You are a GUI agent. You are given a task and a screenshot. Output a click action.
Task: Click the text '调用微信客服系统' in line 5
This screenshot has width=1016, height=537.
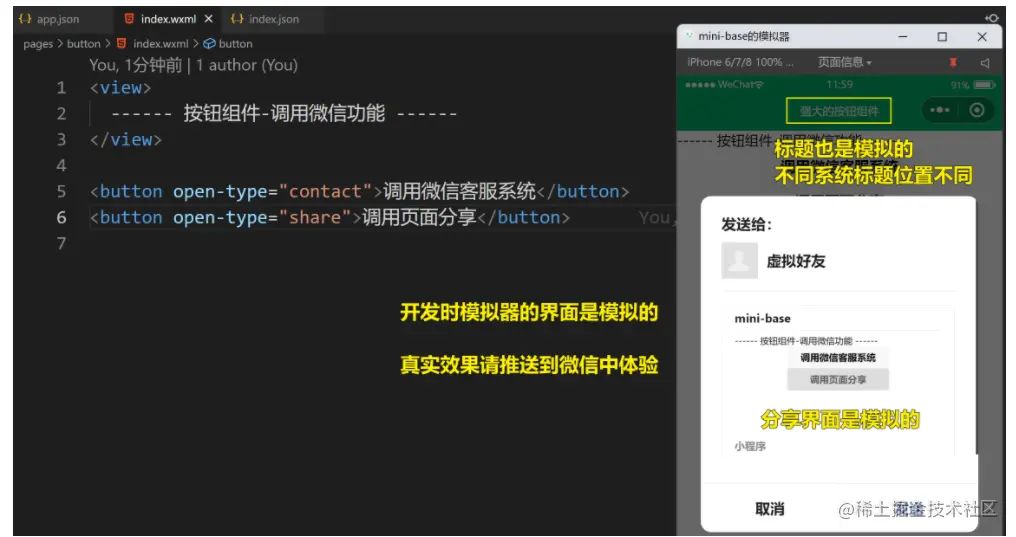(x=459, y=191)
